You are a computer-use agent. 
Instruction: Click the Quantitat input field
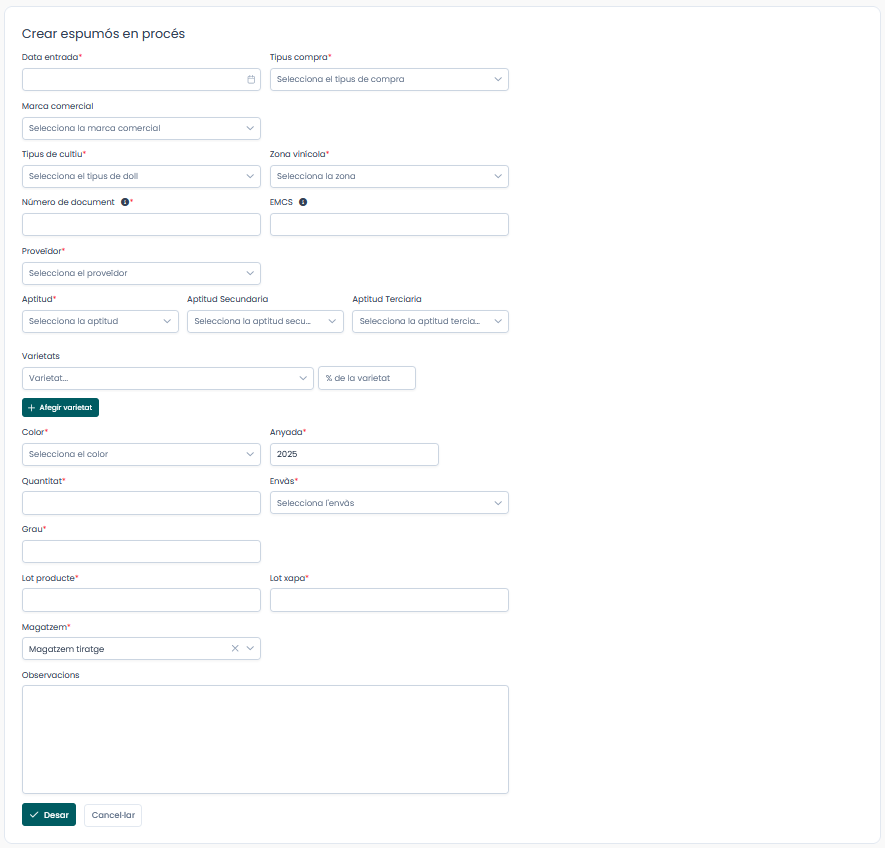pyautogui.click(x=141, y=503)
